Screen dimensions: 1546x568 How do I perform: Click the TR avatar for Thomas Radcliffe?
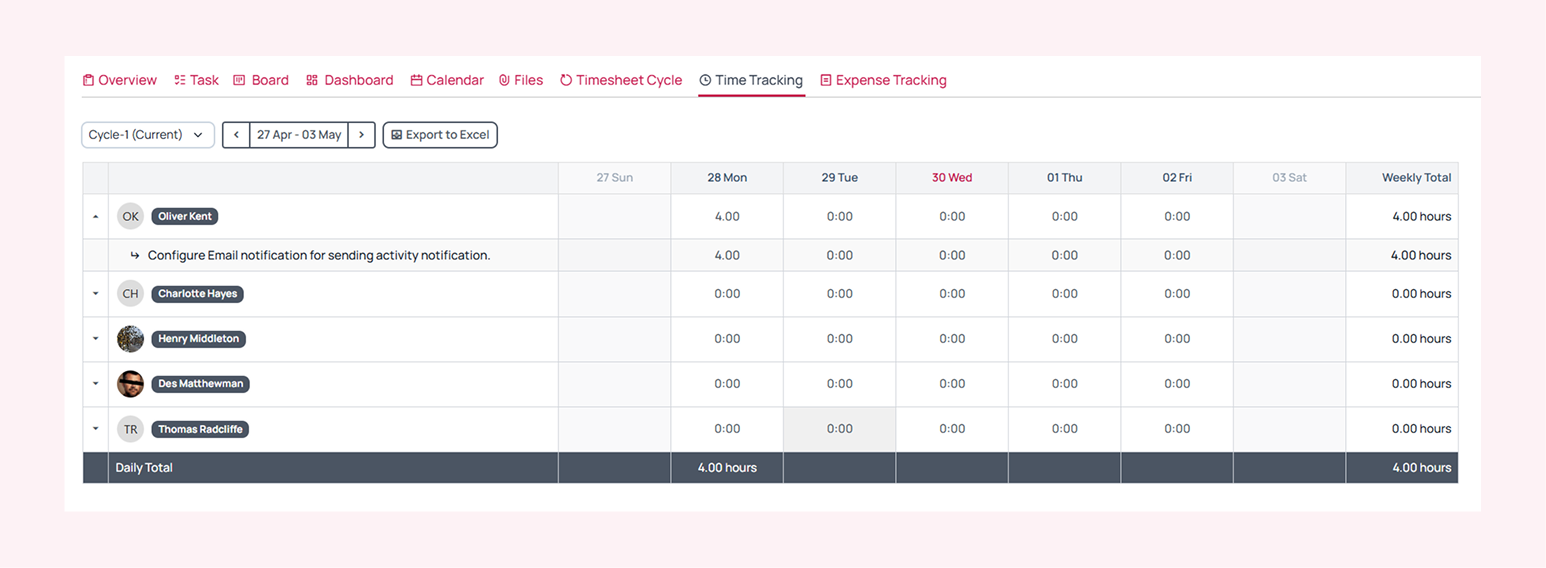[x=130, y=429]
